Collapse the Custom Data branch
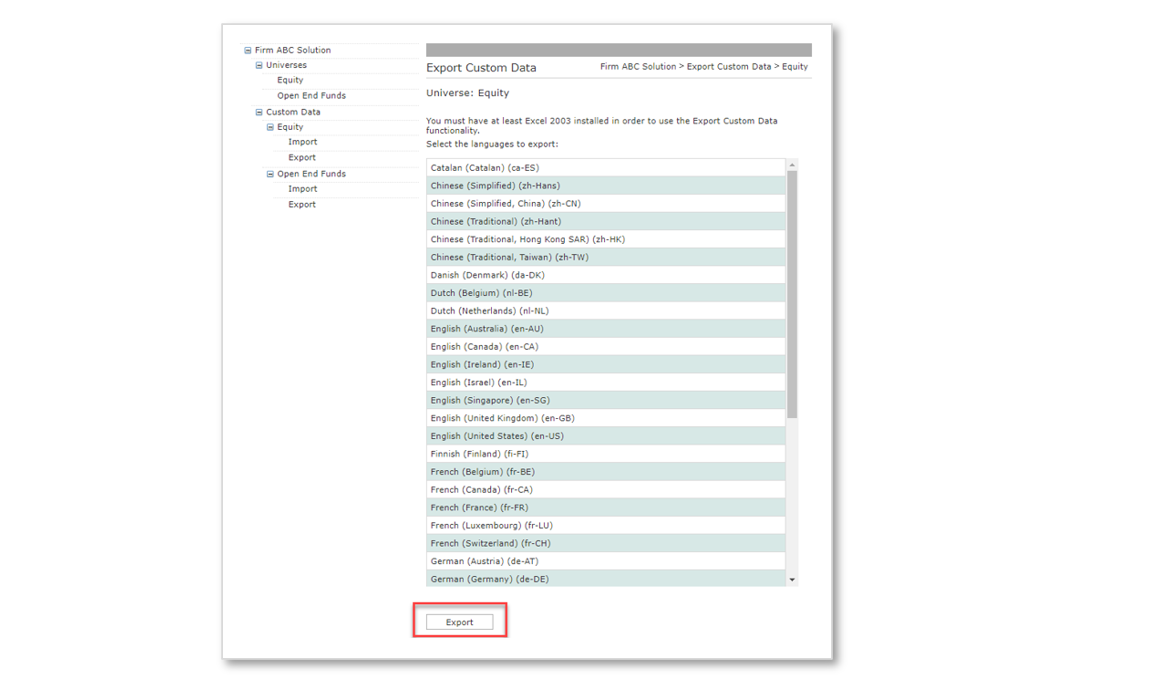This screenshot has width=1157, height=700. [x=258, y=111]
